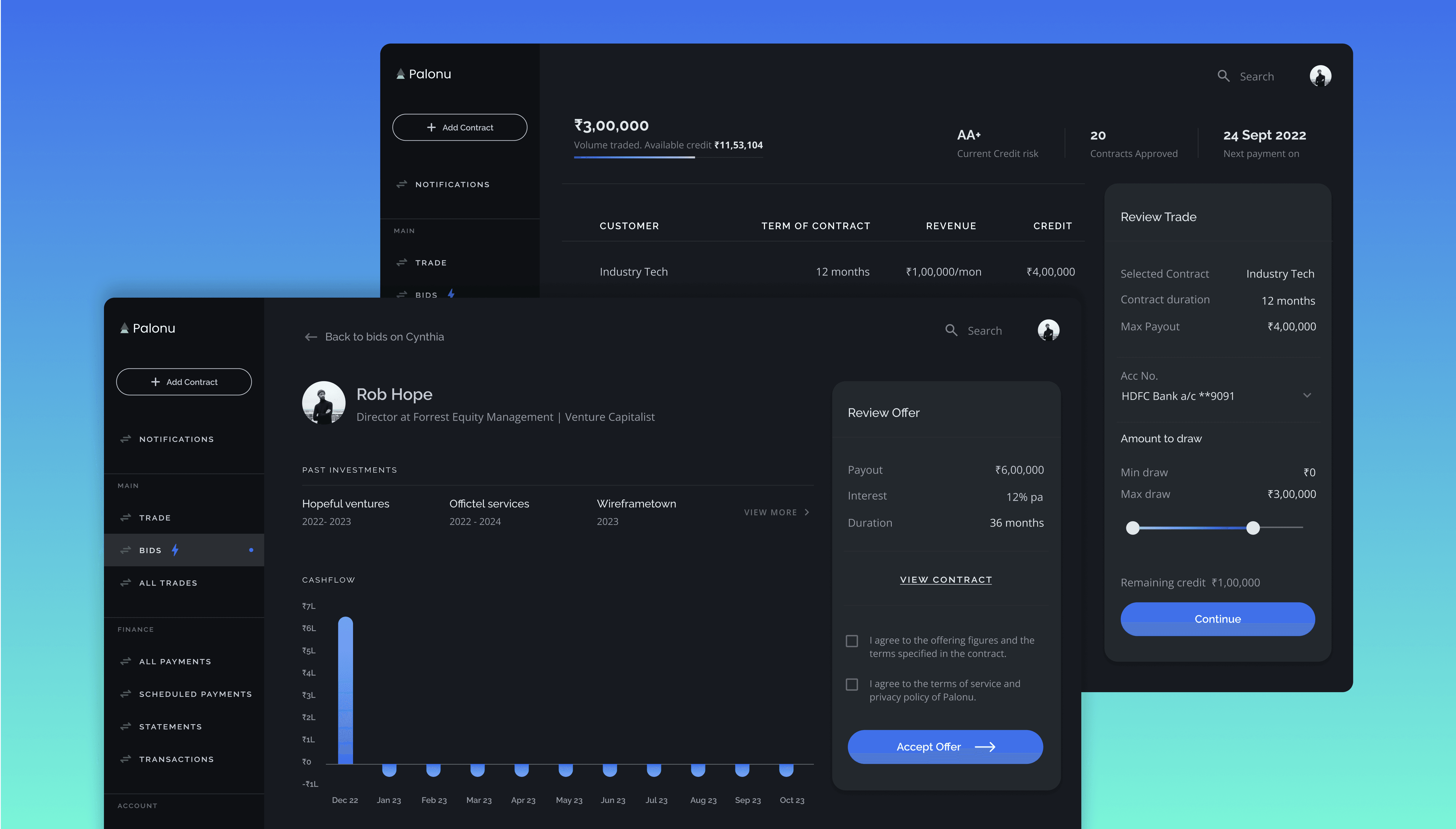This screenshot has height=829, width=1456.
Task: Click the Revenue column header
Action: pos(950,225)
